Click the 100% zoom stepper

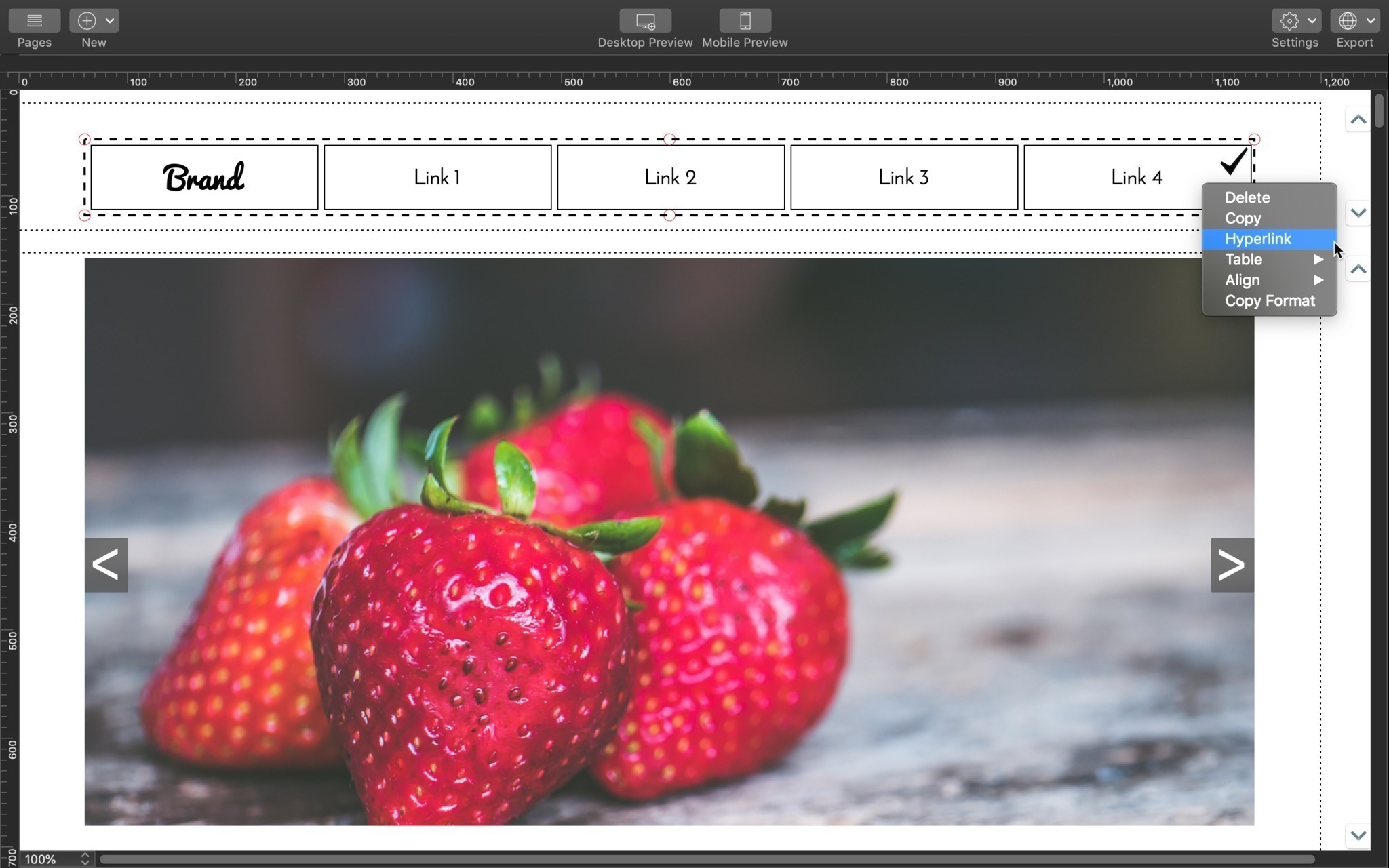(85, 859)
